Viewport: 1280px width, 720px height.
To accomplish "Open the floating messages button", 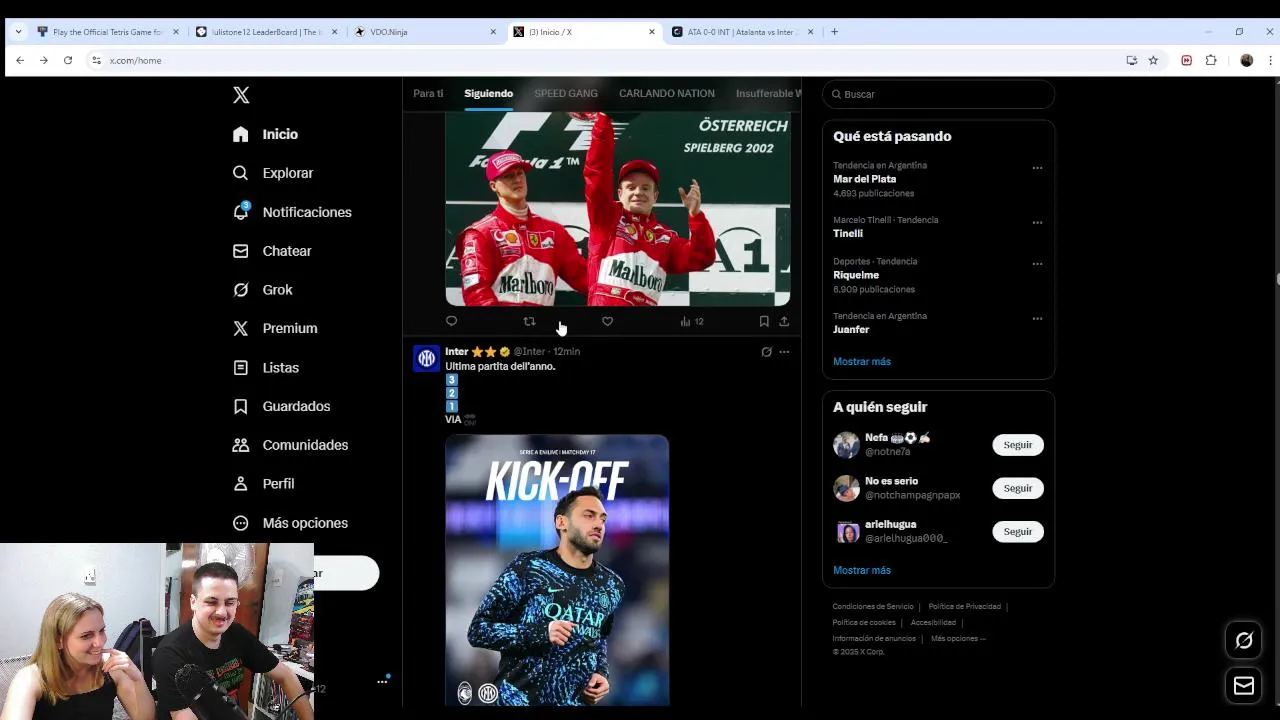I will [1244, 686].
